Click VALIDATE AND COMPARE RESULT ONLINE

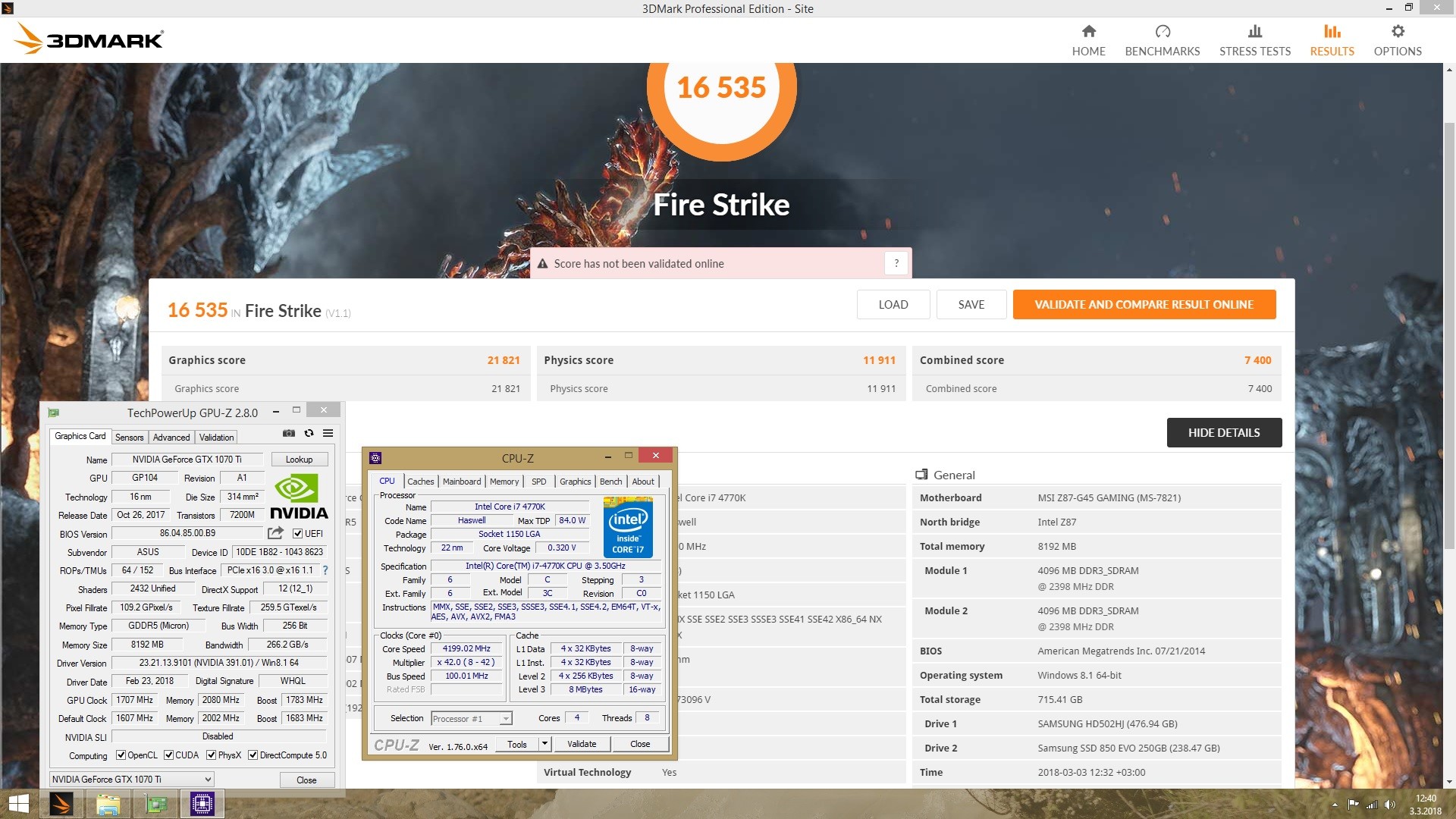coord(1144,304)
